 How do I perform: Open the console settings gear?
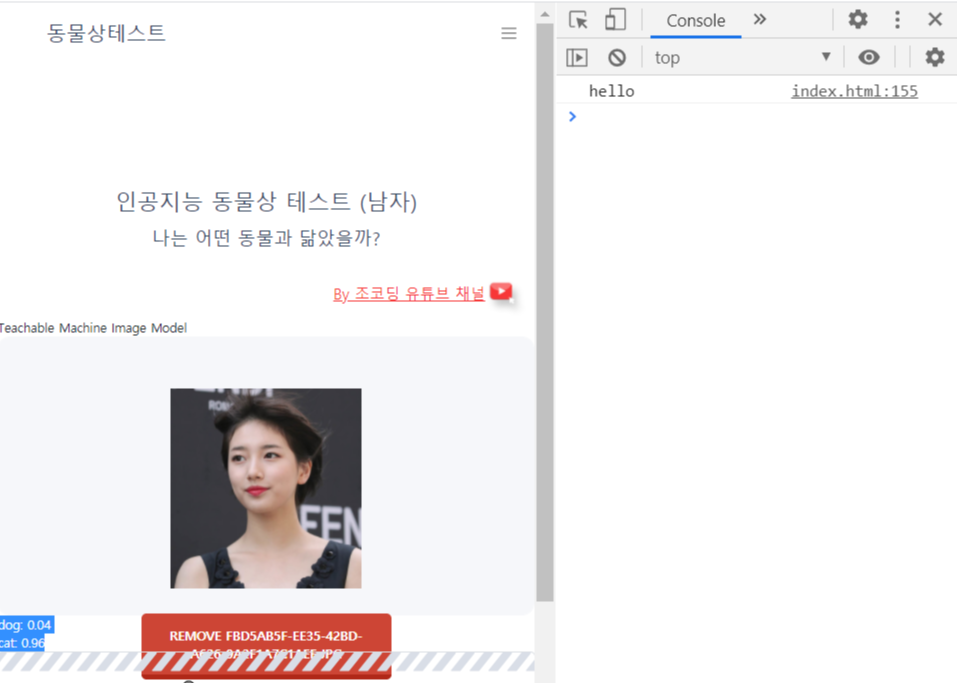934,57
